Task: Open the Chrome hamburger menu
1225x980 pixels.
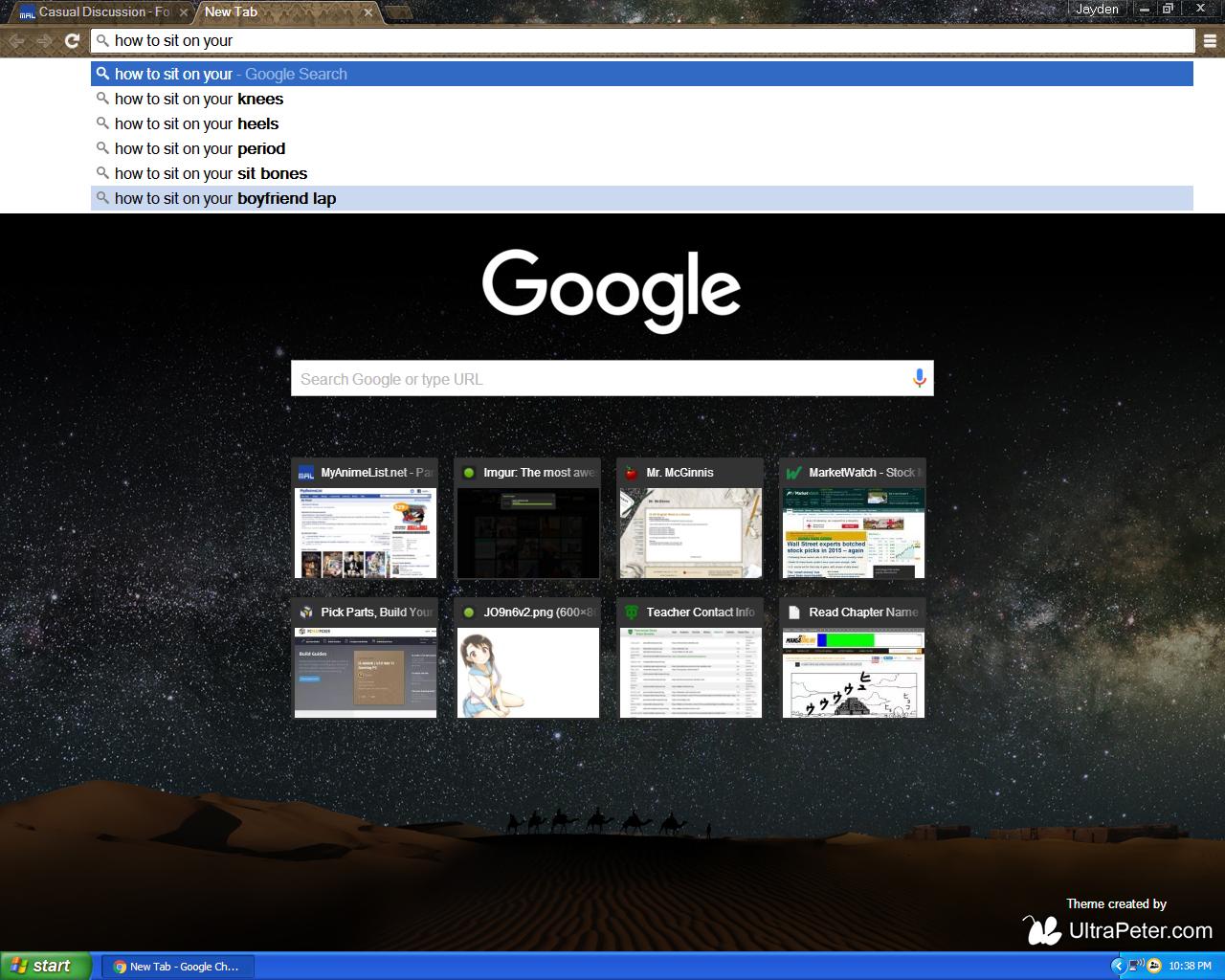Action: tap(1210, 40)
